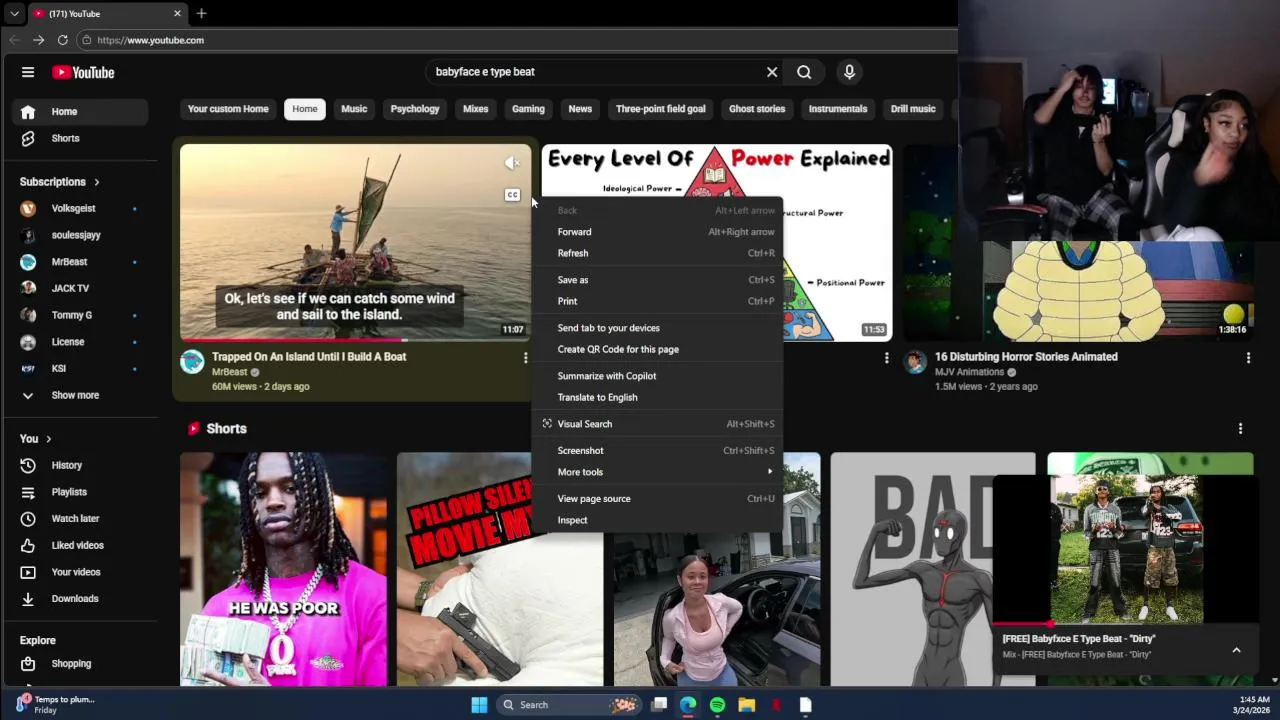Open Task View in the taskbar
The width and height of the screenshot is (1280, 720).
pos(659,705)
